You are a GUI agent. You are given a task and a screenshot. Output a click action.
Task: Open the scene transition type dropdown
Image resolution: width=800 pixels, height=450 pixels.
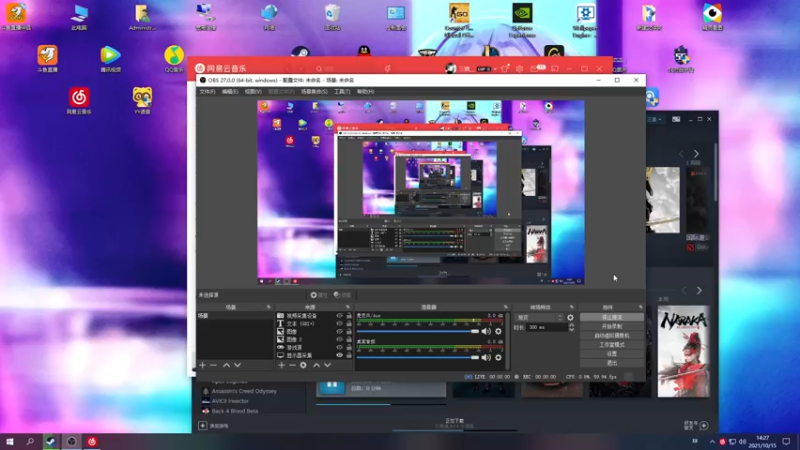(x=539, y=317)
